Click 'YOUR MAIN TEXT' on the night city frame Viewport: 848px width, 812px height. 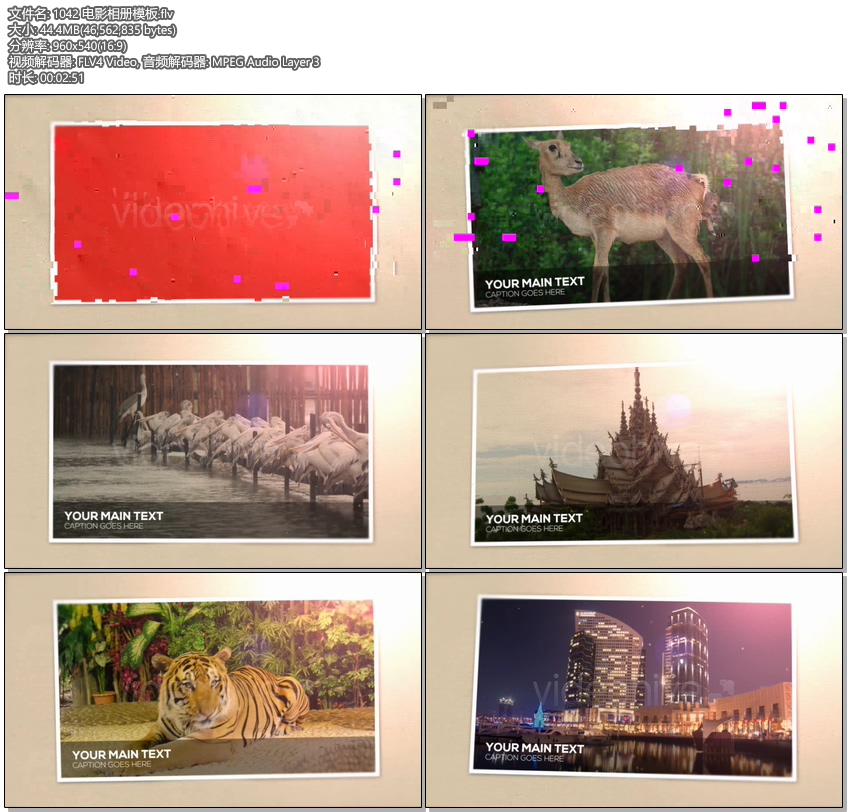coord(534,747)
